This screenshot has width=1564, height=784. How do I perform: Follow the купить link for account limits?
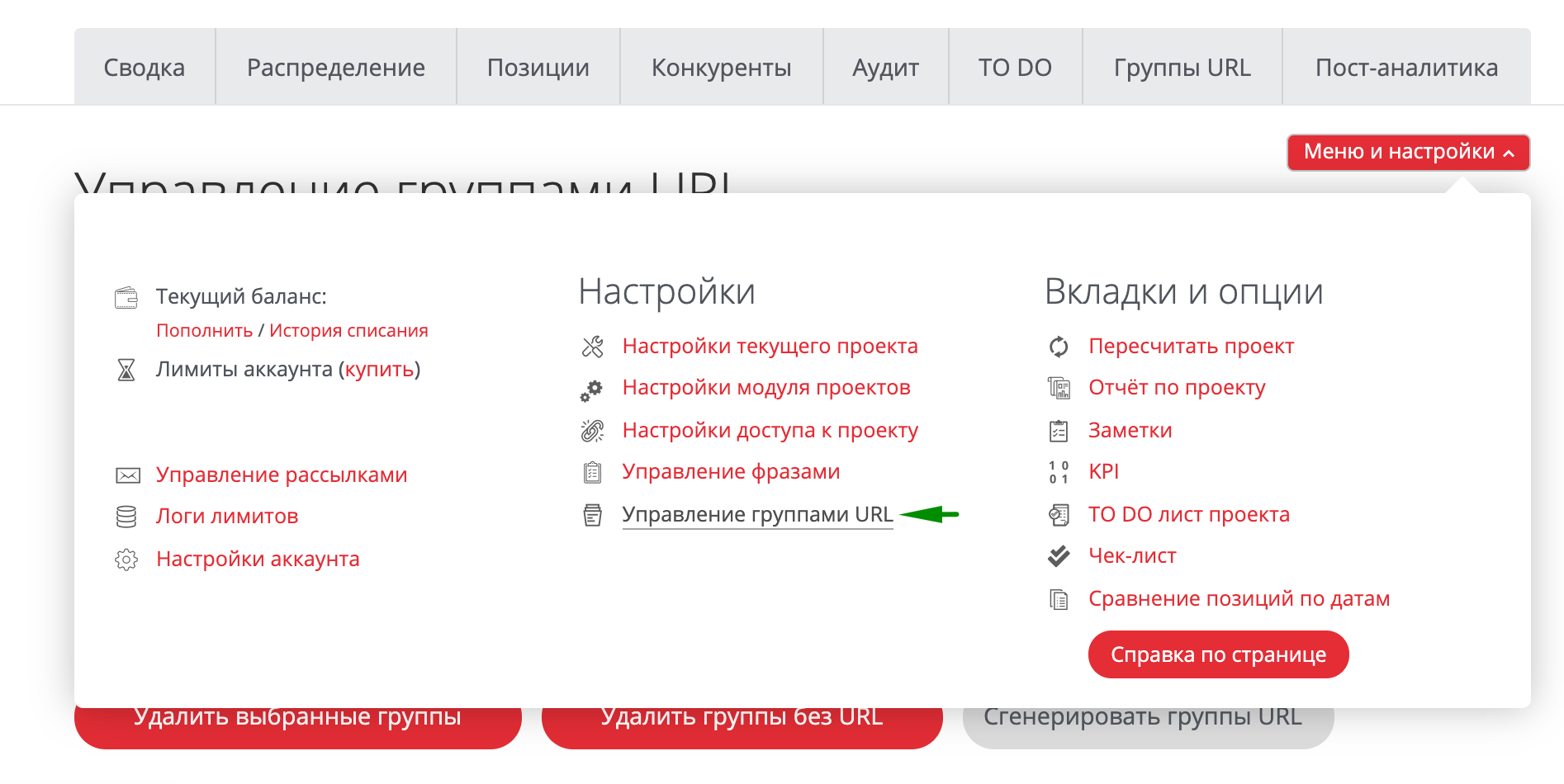coord(379,369)
